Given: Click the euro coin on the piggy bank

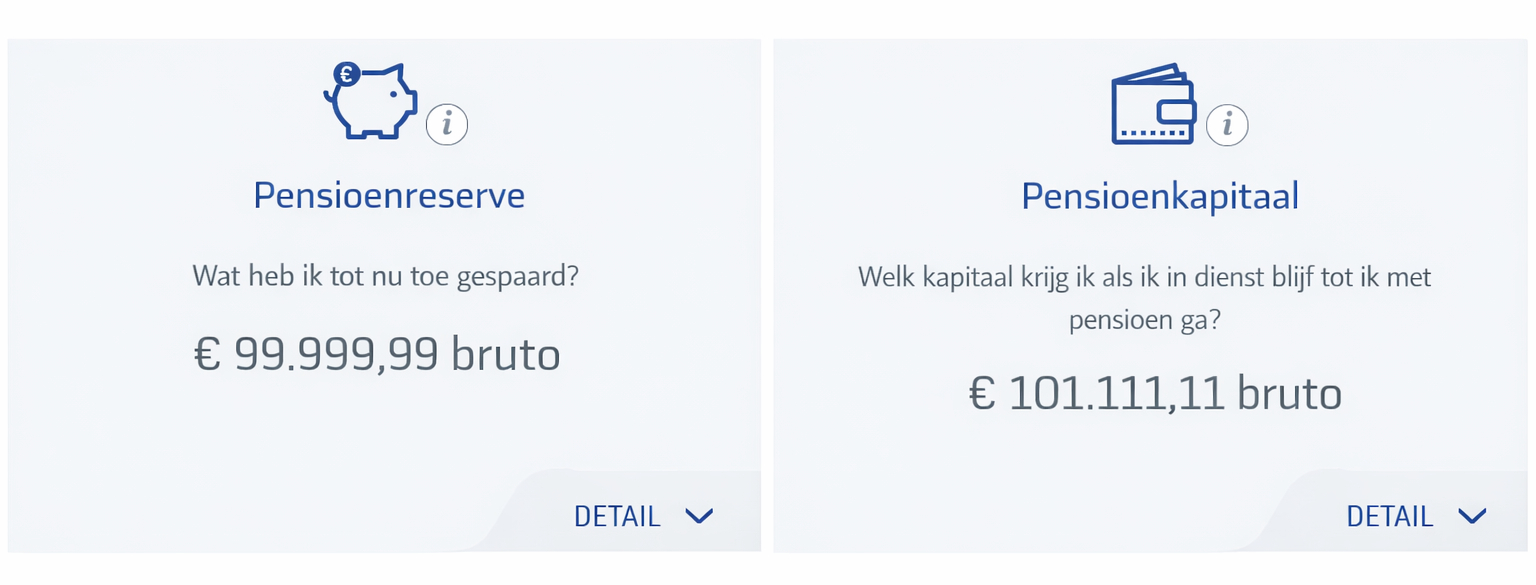Looking at the screenshot, I should tap(347, 74).
